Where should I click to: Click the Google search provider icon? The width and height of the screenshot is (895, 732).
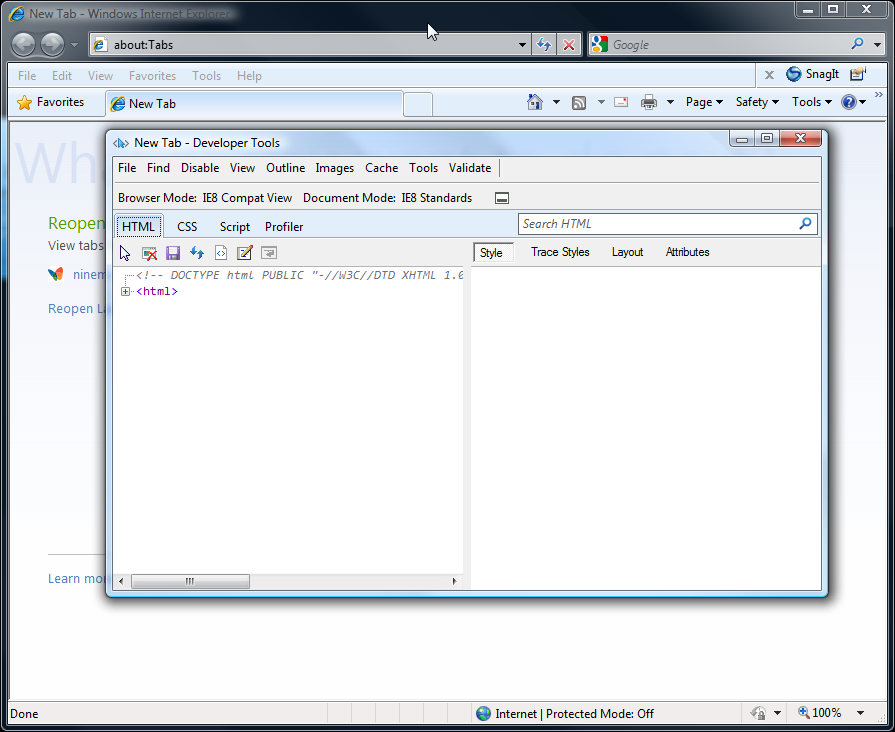click(599, 45)
